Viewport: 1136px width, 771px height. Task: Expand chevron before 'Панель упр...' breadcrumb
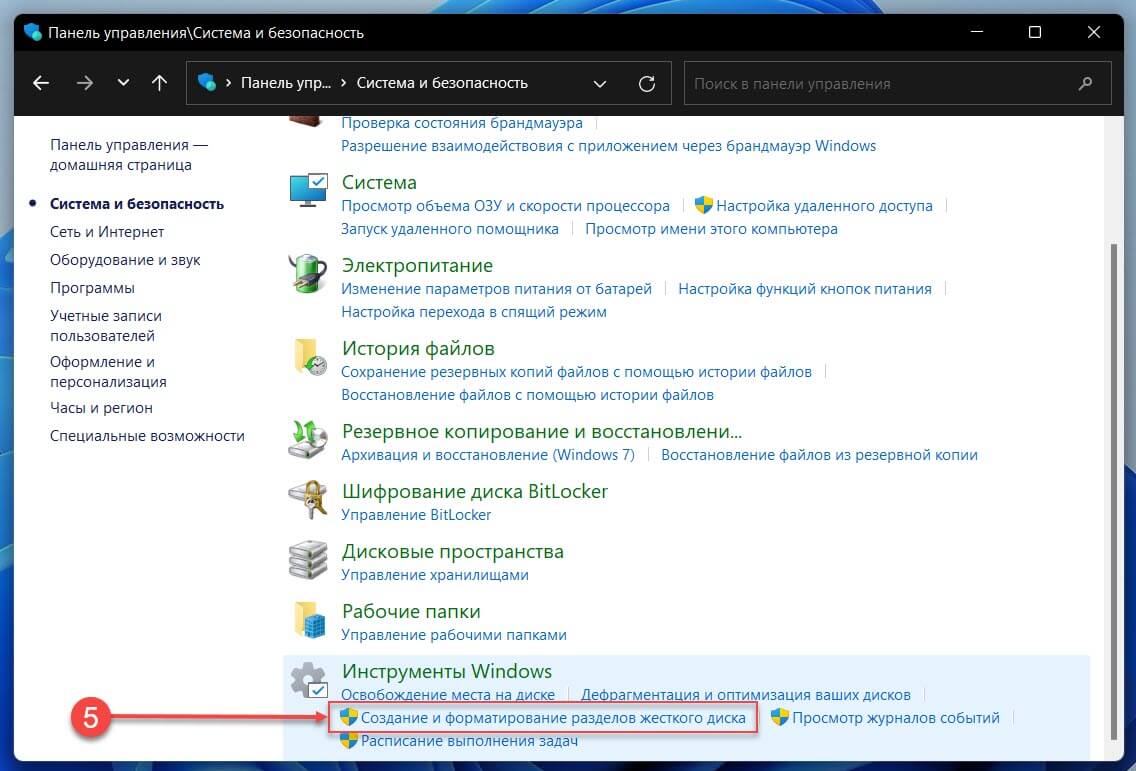pyautogui.click(x=228, y=83)
